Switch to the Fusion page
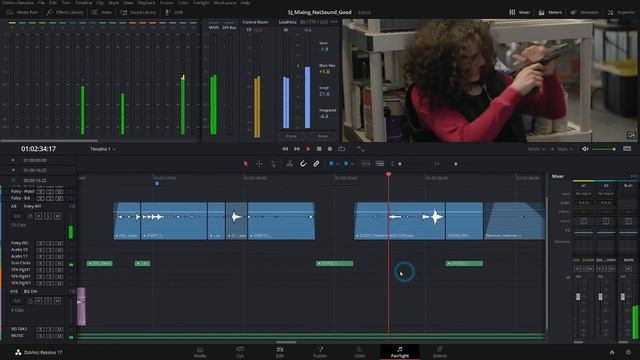The height and width of the screenshot is (360, 640). click(x=320, y=352)
